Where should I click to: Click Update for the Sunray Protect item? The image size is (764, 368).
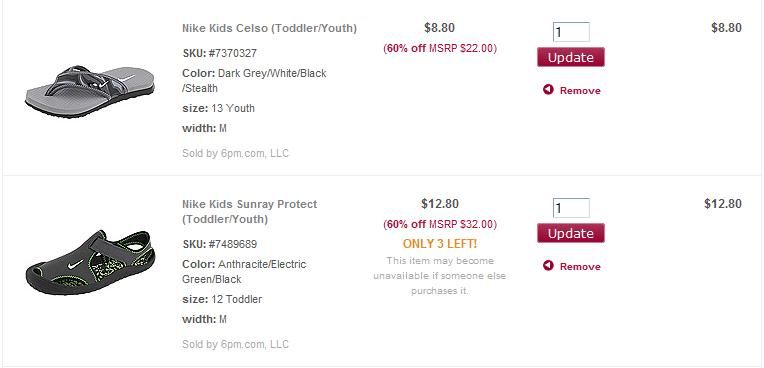[x=571, y=233]
